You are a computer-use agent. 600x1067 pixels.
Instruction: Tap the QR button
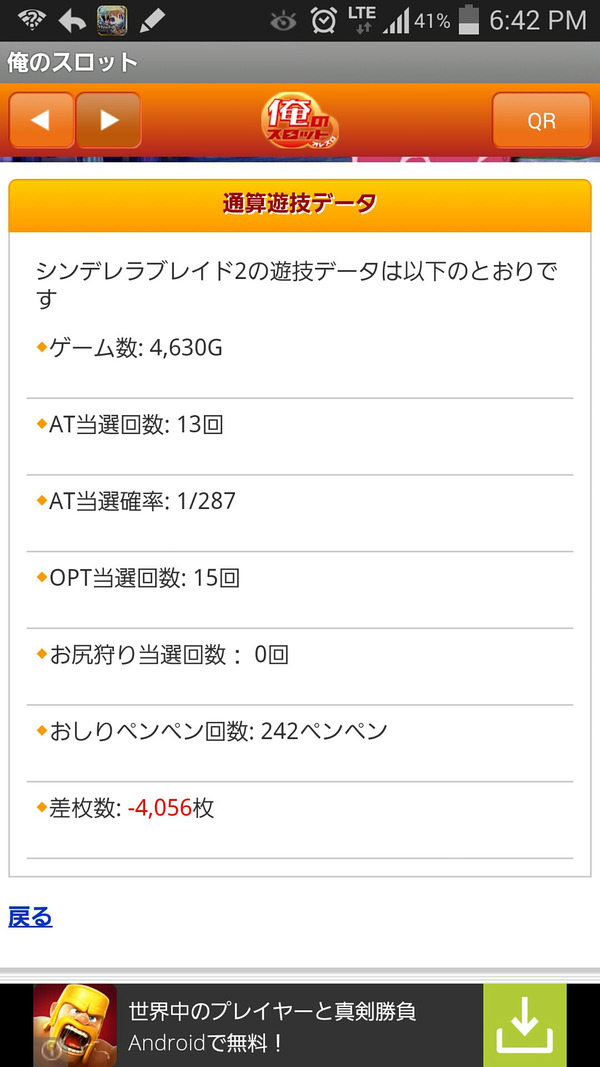coord(541,120)
